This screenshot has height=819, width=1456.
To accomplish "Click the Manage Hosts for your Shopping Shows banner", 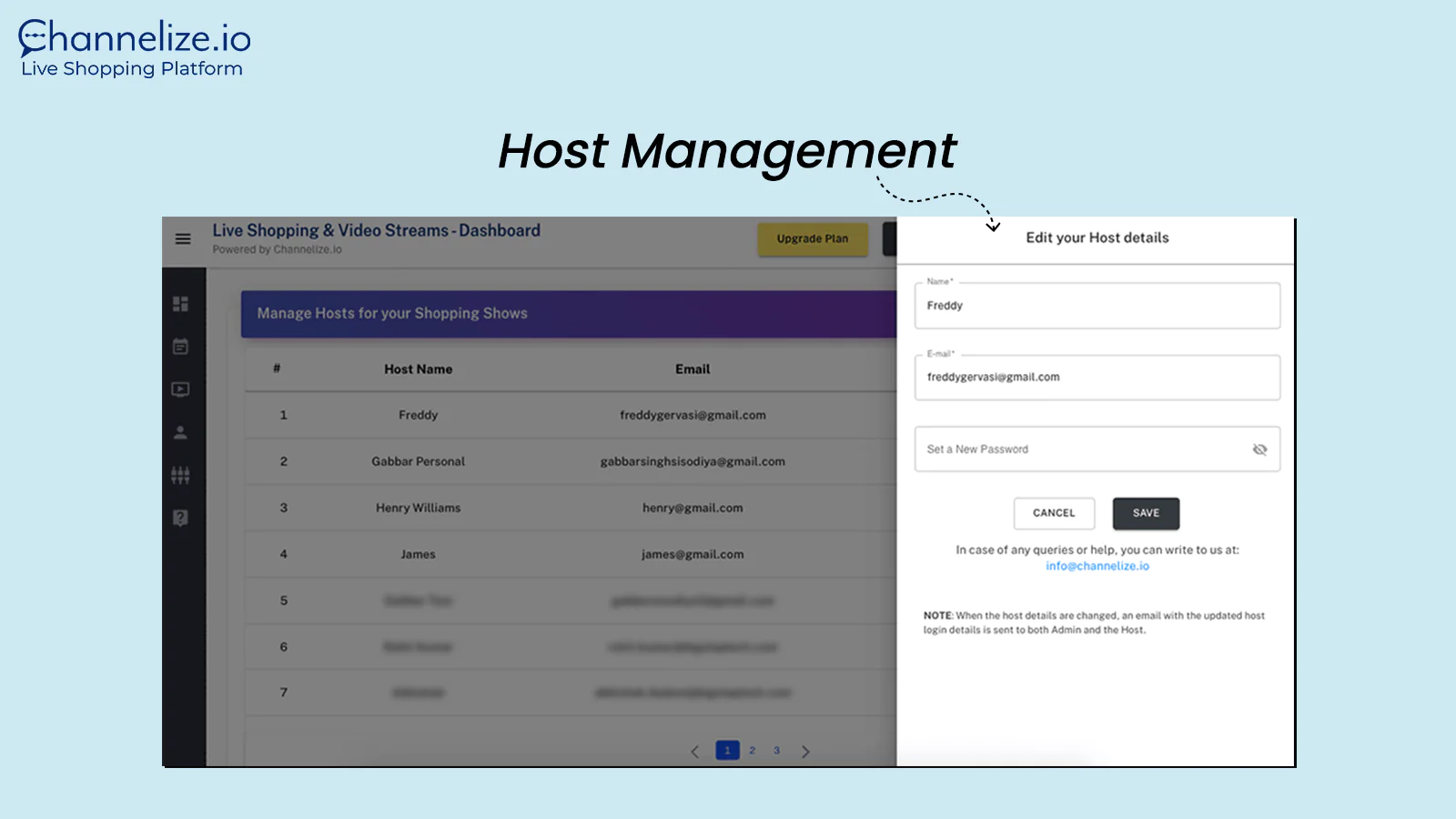I will (569, 314).
